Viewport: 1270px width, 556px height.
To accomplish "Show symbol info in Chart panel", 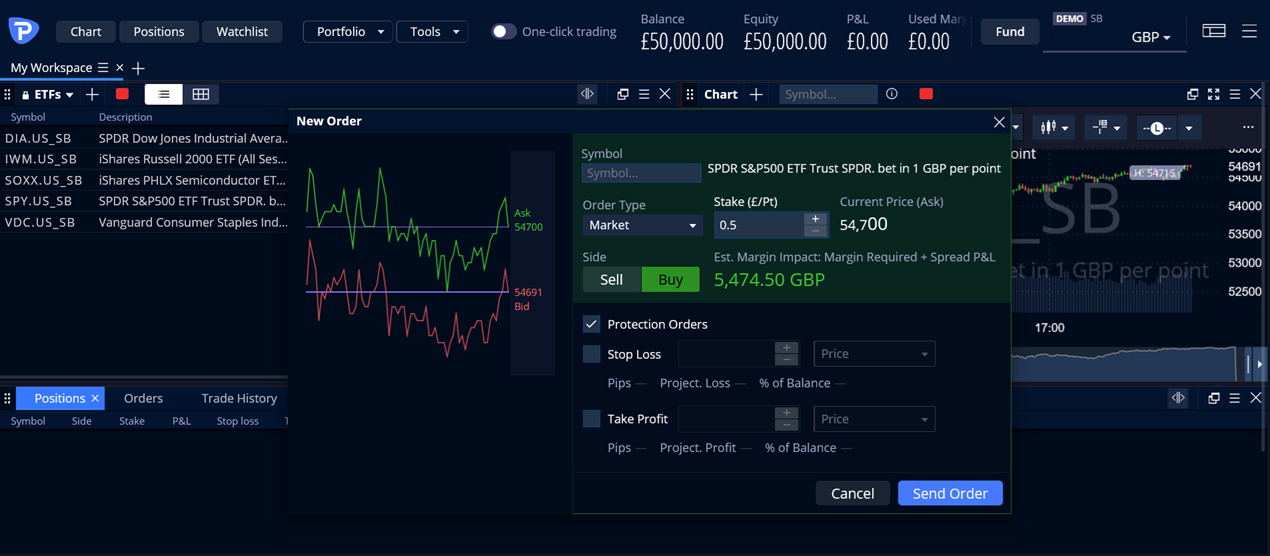I will pyautogui.click(x=892, y=94).
